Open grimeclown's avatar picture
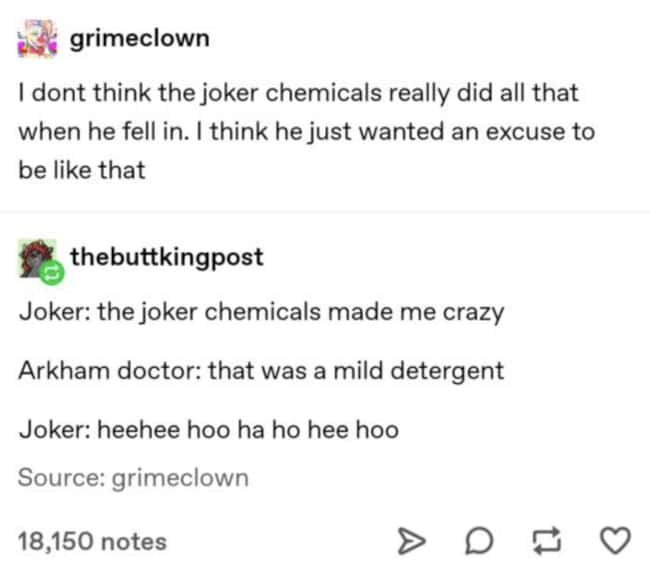The width and height of the screenshot is (650, 574). pyautogui.click(x=37, y=38)
